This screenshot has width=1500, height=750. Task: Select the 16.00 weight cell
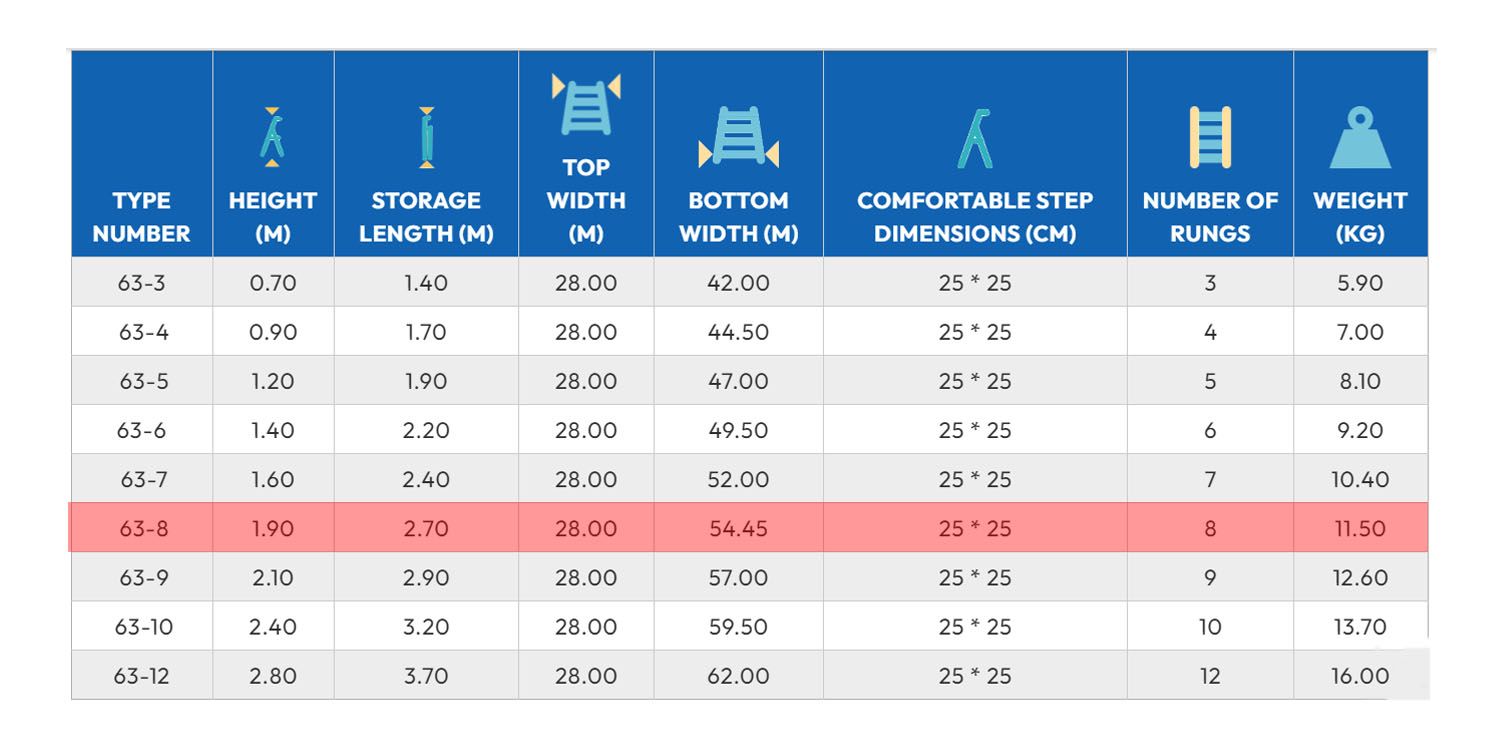click(1360, 676)
